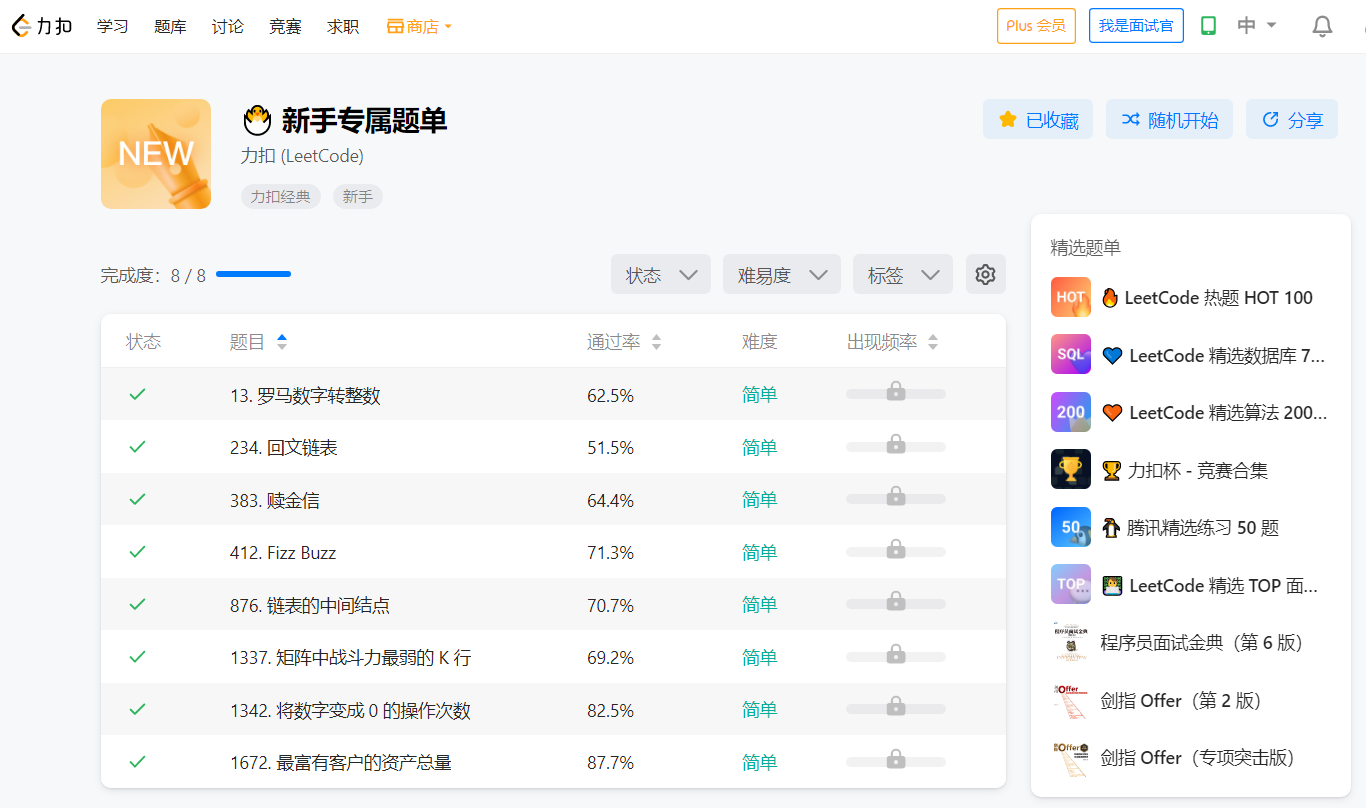Expand the 状态 filter dropdown
Viewport: 1366px width, 808px height.
point(661,275)
